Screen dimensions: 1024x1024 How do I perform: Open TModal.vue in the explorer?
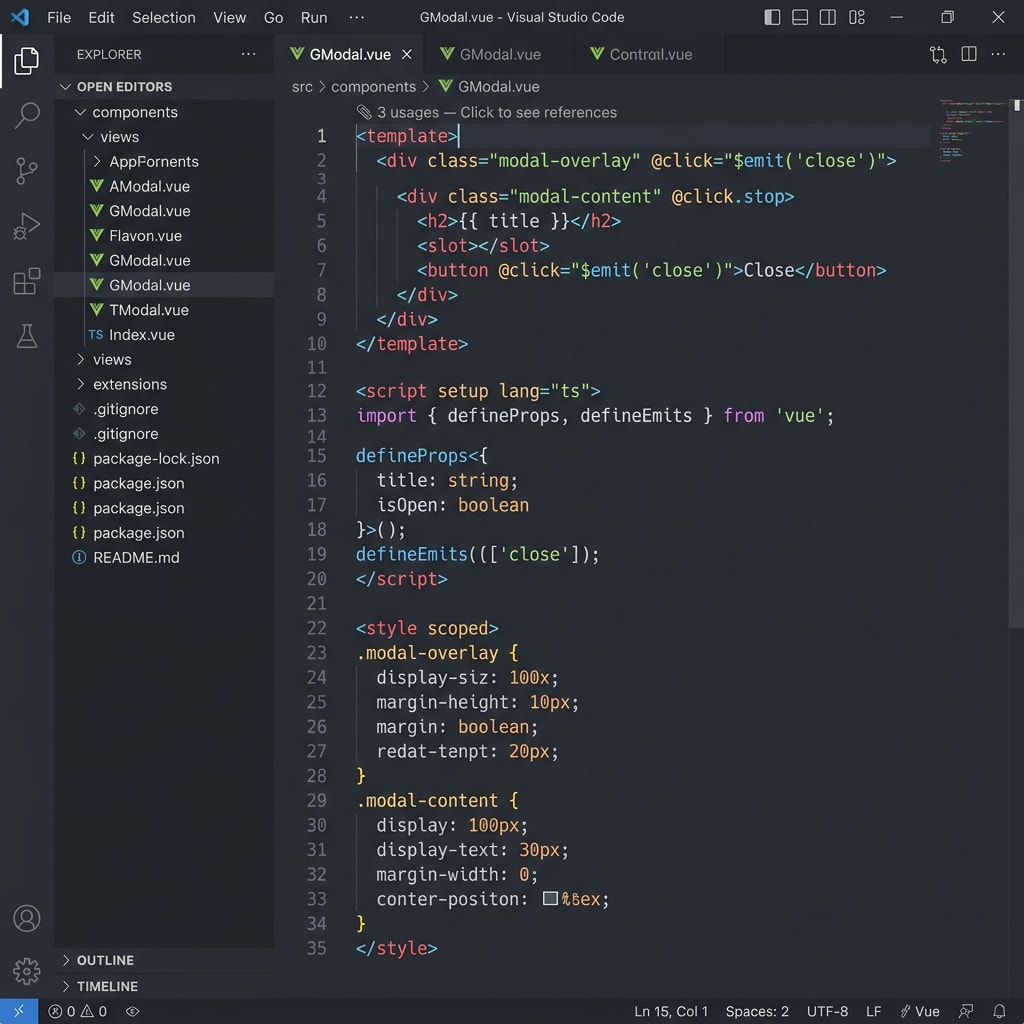pos(148,310)
